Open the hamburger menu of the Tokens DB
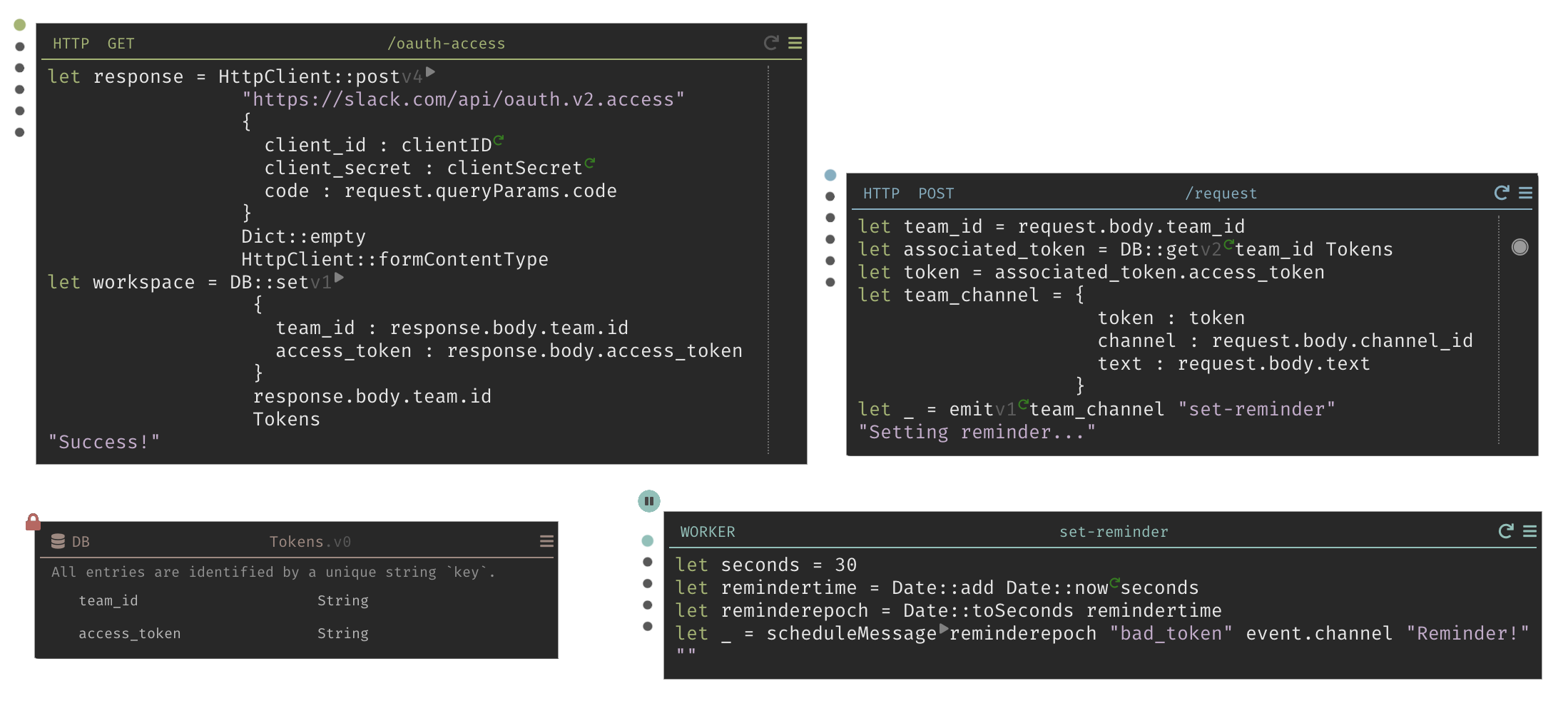Image resolution: width=1568 pixels, height=701 pixels. (546, 542)
